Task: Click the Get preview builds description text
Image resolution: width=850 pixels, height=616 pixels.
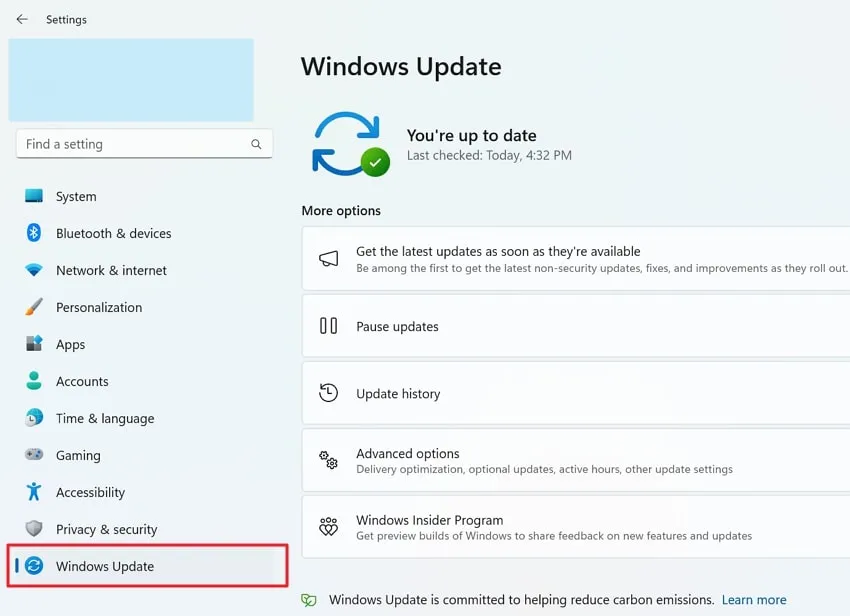Action: point(554,536)
